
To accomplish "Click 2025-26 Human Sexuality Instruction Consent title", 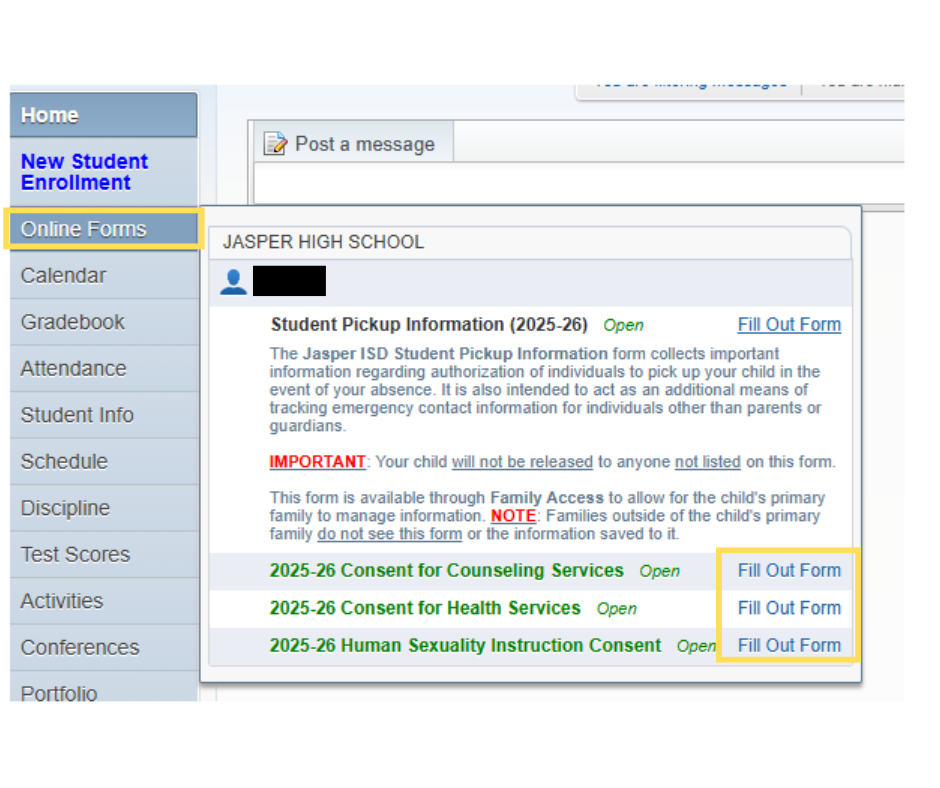I will (x=465, y=645).
